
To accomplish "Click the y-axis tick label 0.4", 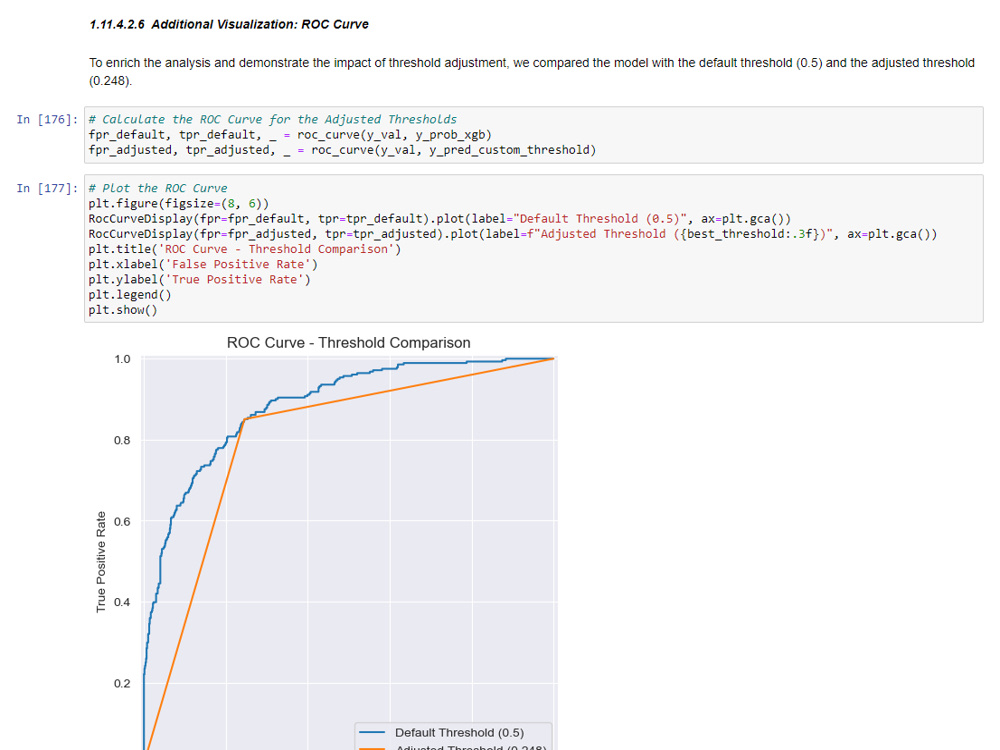I will click(122, 602).
